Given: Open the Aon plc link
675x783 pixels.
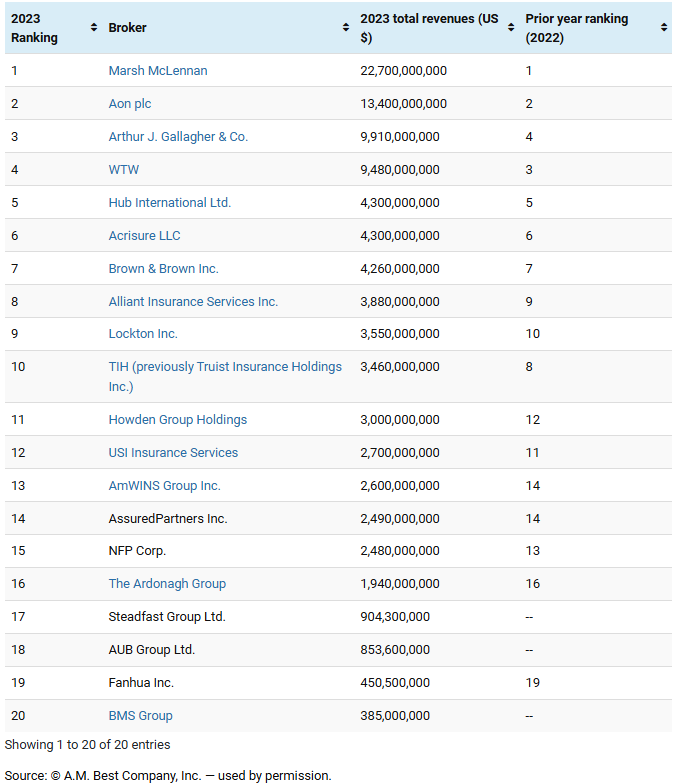Looking at the screenshot, I should click(x=130, y=104).
